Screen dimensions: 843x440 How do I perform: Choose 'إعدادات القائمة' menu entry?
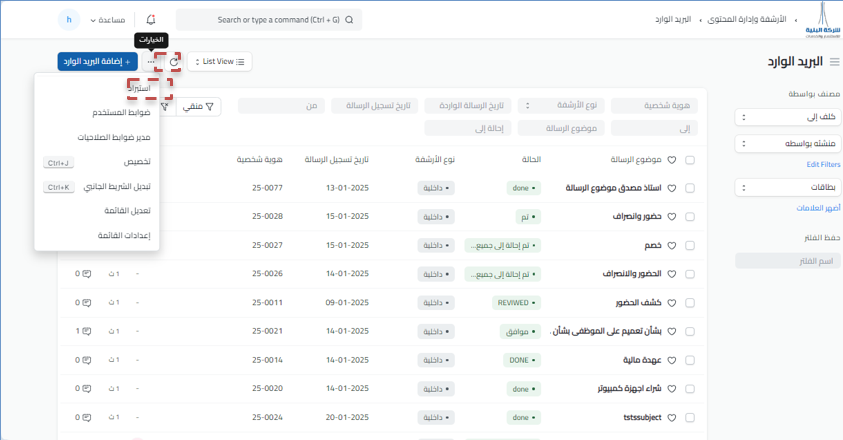coord(97,236)
